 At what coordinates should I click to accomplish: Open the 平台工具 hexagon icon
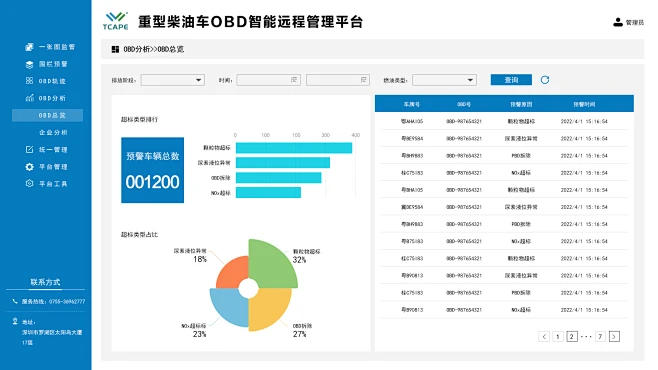[29, 183]
